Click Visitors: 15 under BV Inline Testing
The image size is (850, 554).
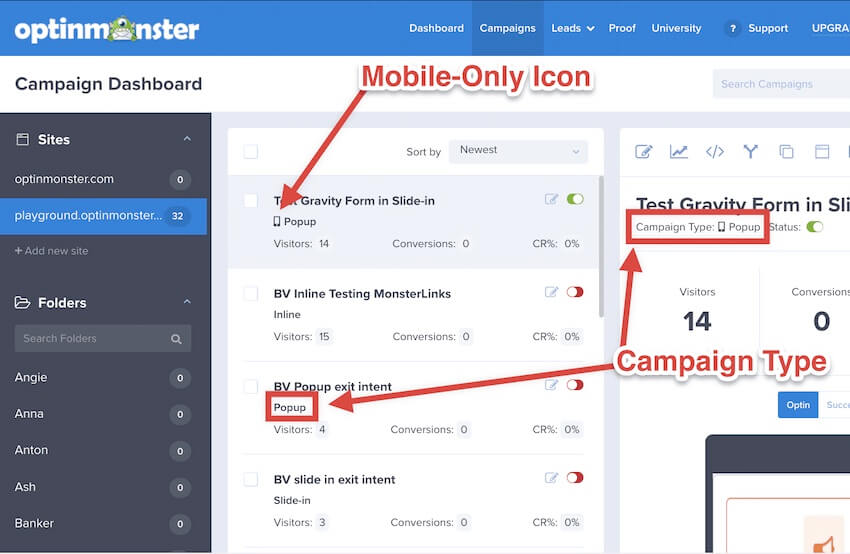point(302,337)
